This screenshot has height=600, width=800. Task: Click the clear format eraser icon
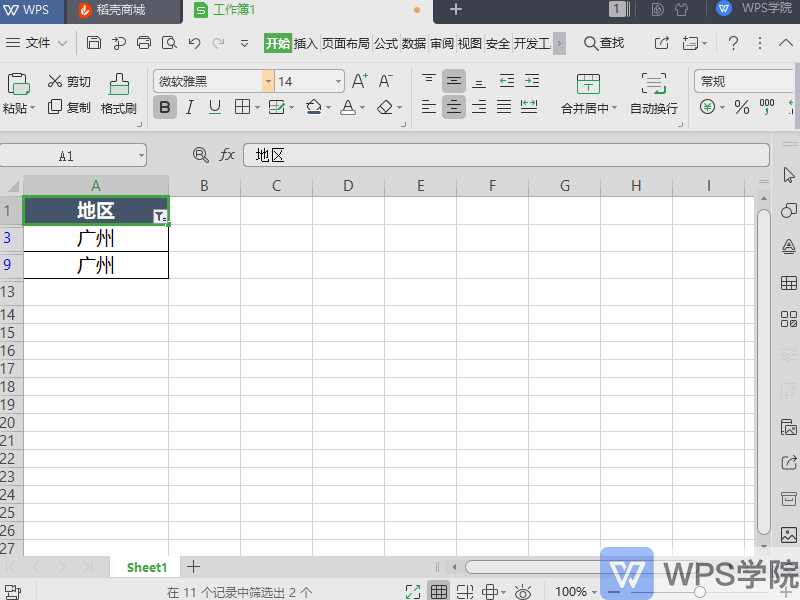[x=385, y=107]
